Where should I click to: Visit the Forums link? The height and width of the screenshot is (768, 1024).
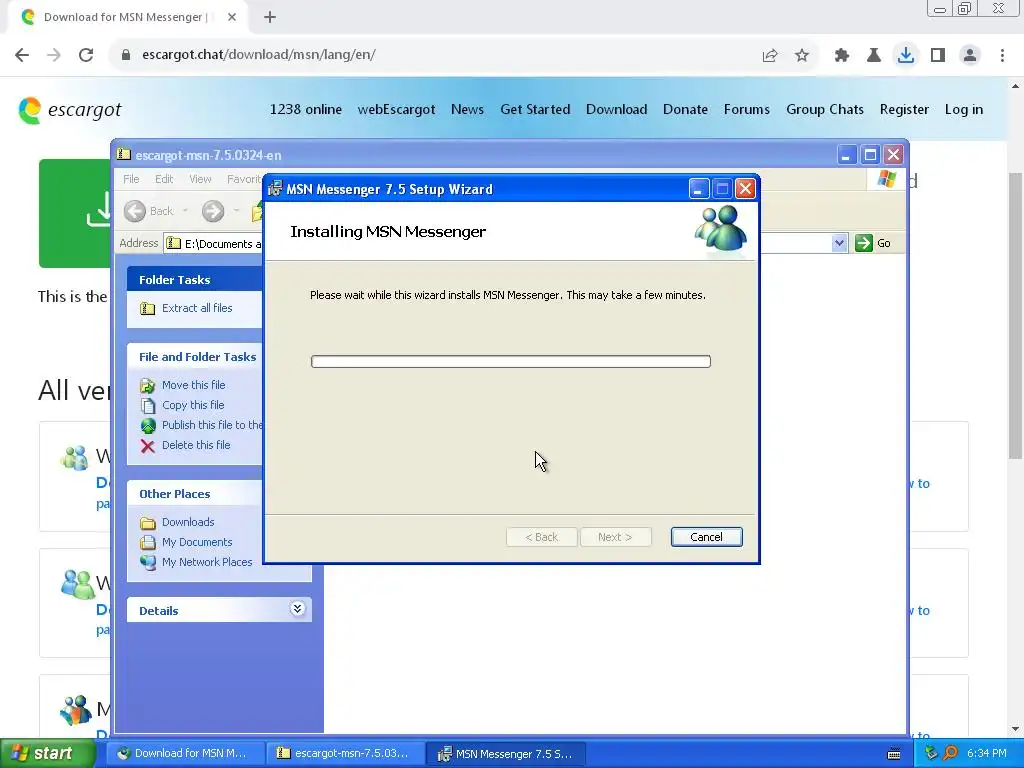(747, 110)
